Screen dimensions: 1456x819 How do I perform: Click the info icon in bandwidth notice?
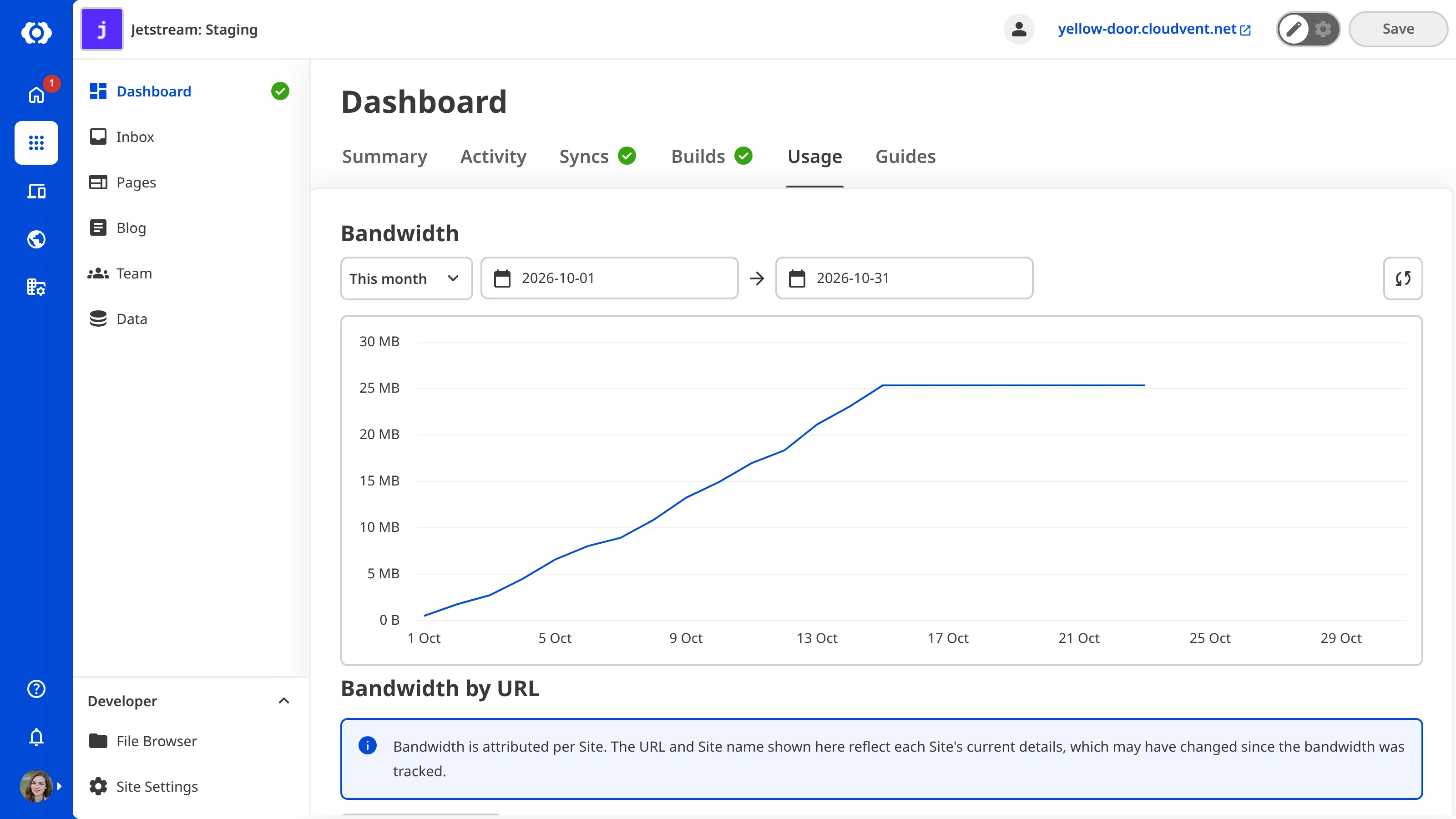(x=367, y=746)
